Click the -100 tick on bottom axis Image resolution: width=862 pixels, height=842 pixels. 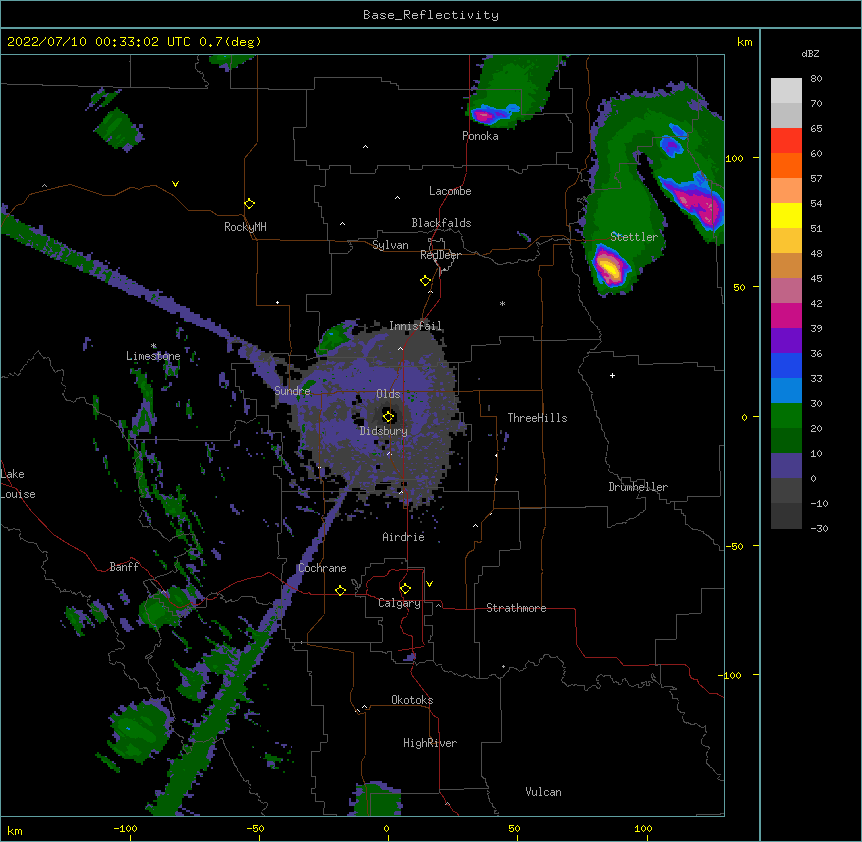125,828
